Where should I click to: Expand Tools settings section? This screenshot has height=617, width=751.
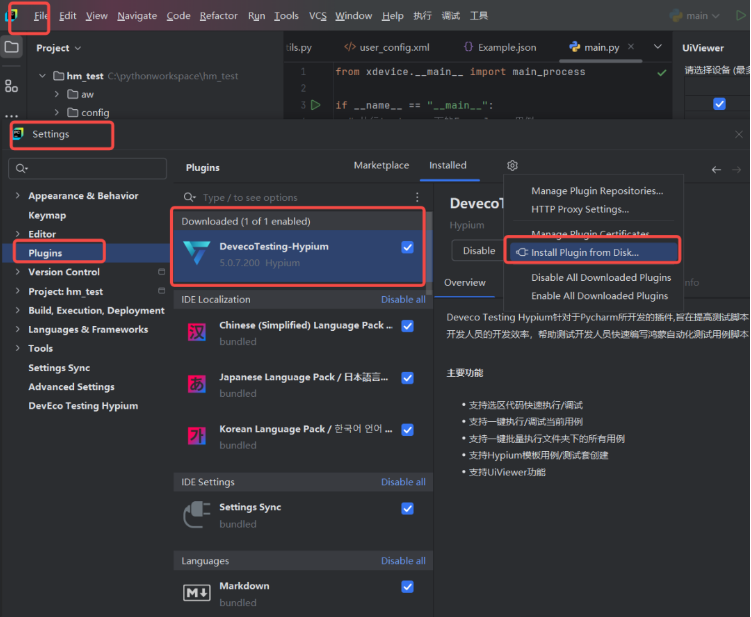coord(18,348)
